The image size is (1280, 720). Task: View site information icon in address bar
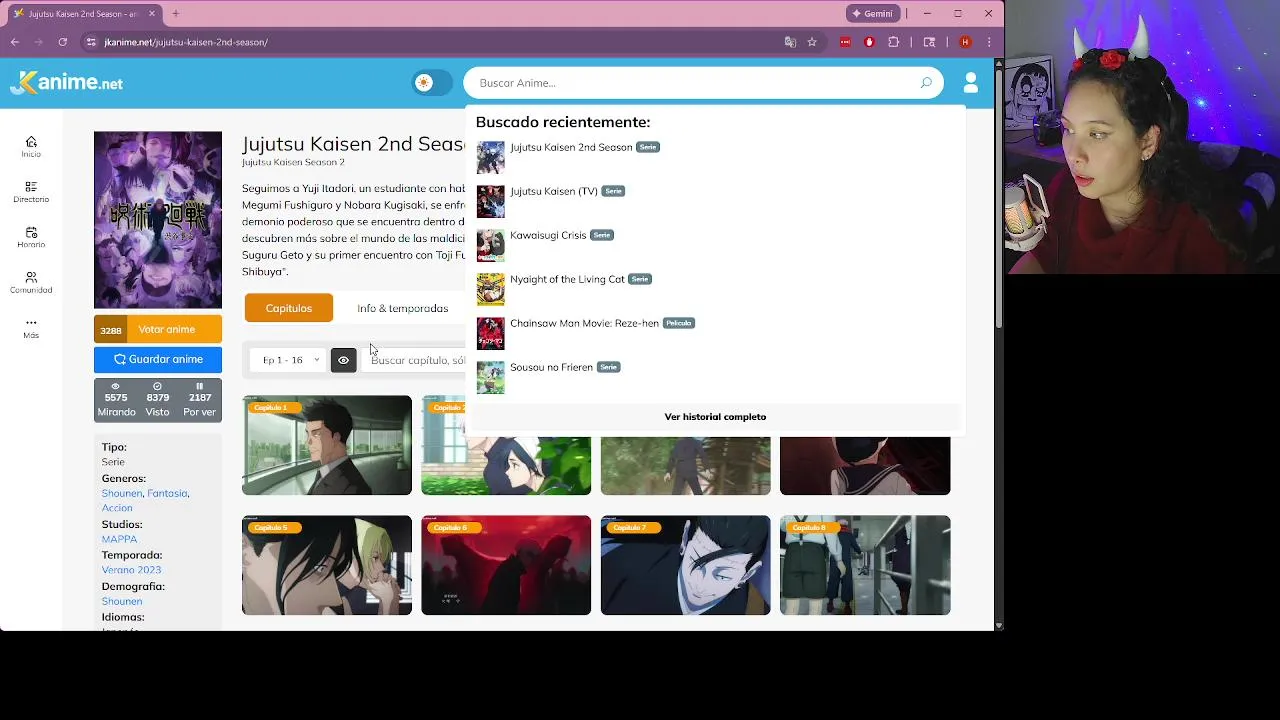(x=91, y=42)
